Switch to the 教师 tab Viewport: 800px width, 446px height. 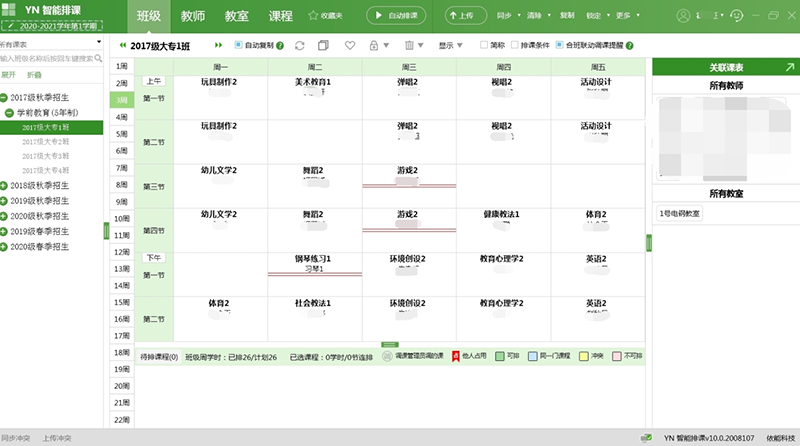pos(192,16)
